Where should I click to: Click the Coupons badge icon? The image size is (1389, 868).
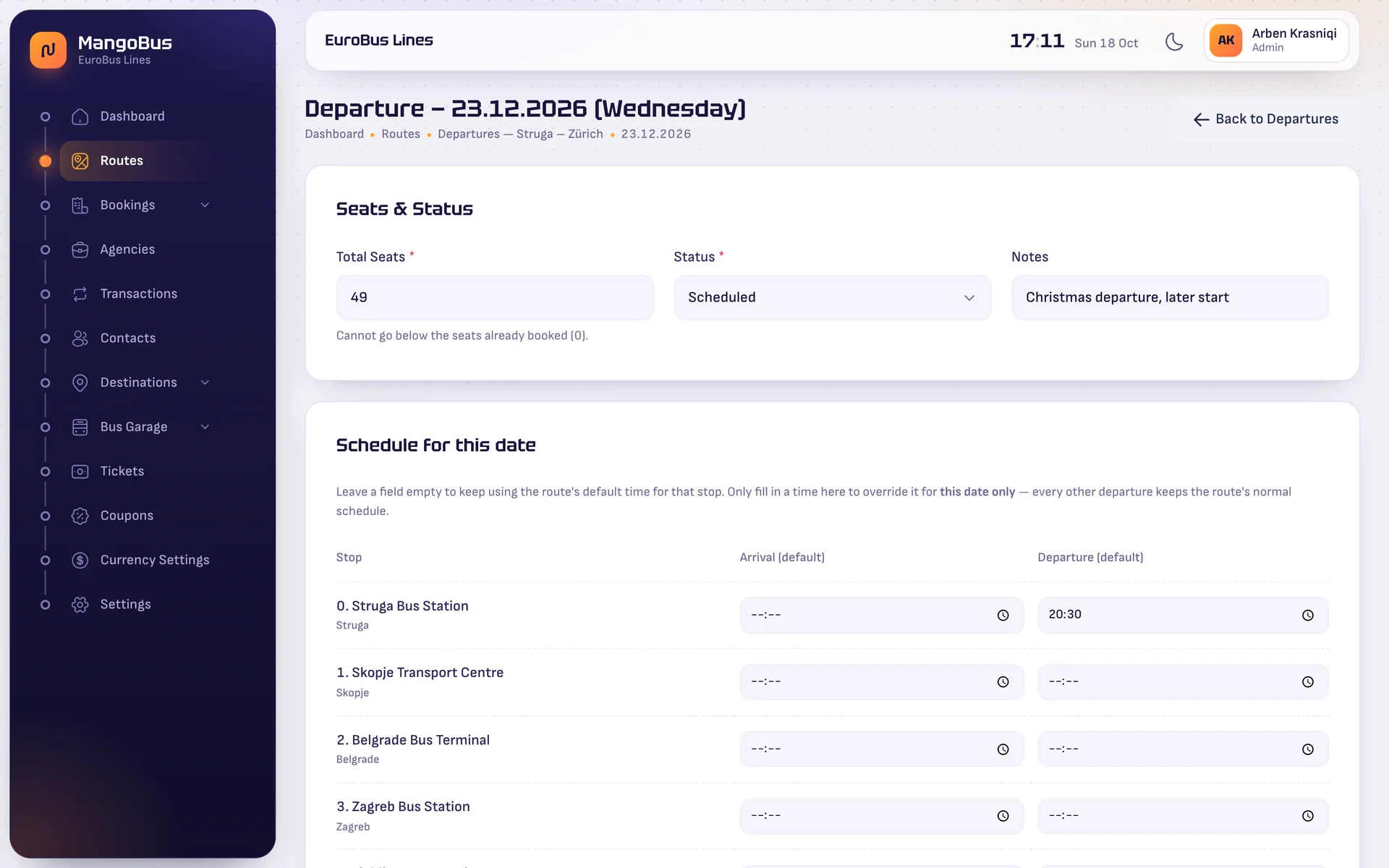point(80,516)
